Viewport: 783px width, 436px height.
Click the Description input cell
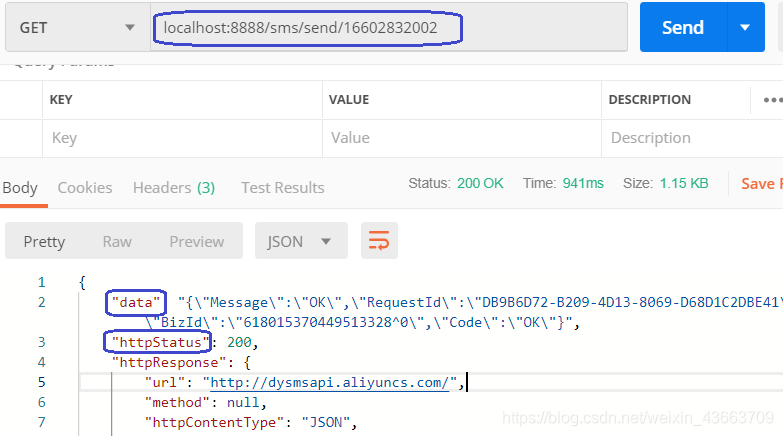click(x=692, y=138)
